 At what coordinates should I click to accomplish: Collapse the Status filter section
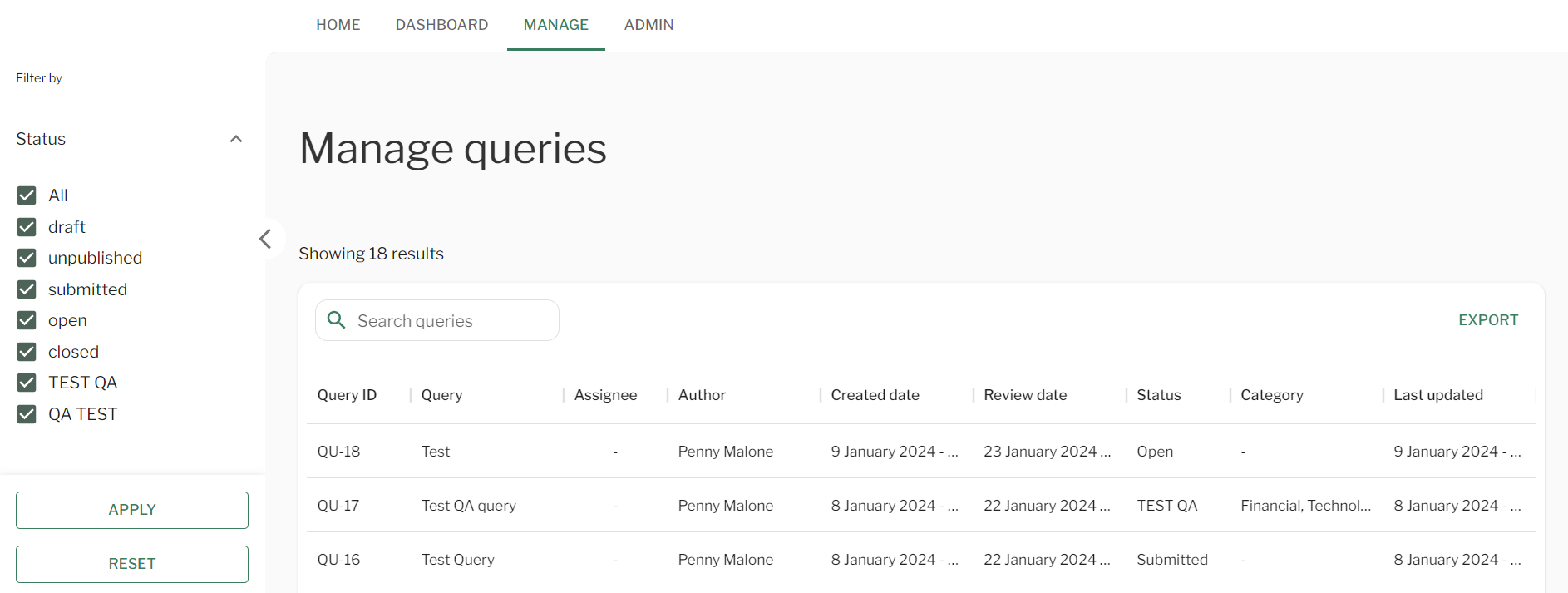point(236,139)
